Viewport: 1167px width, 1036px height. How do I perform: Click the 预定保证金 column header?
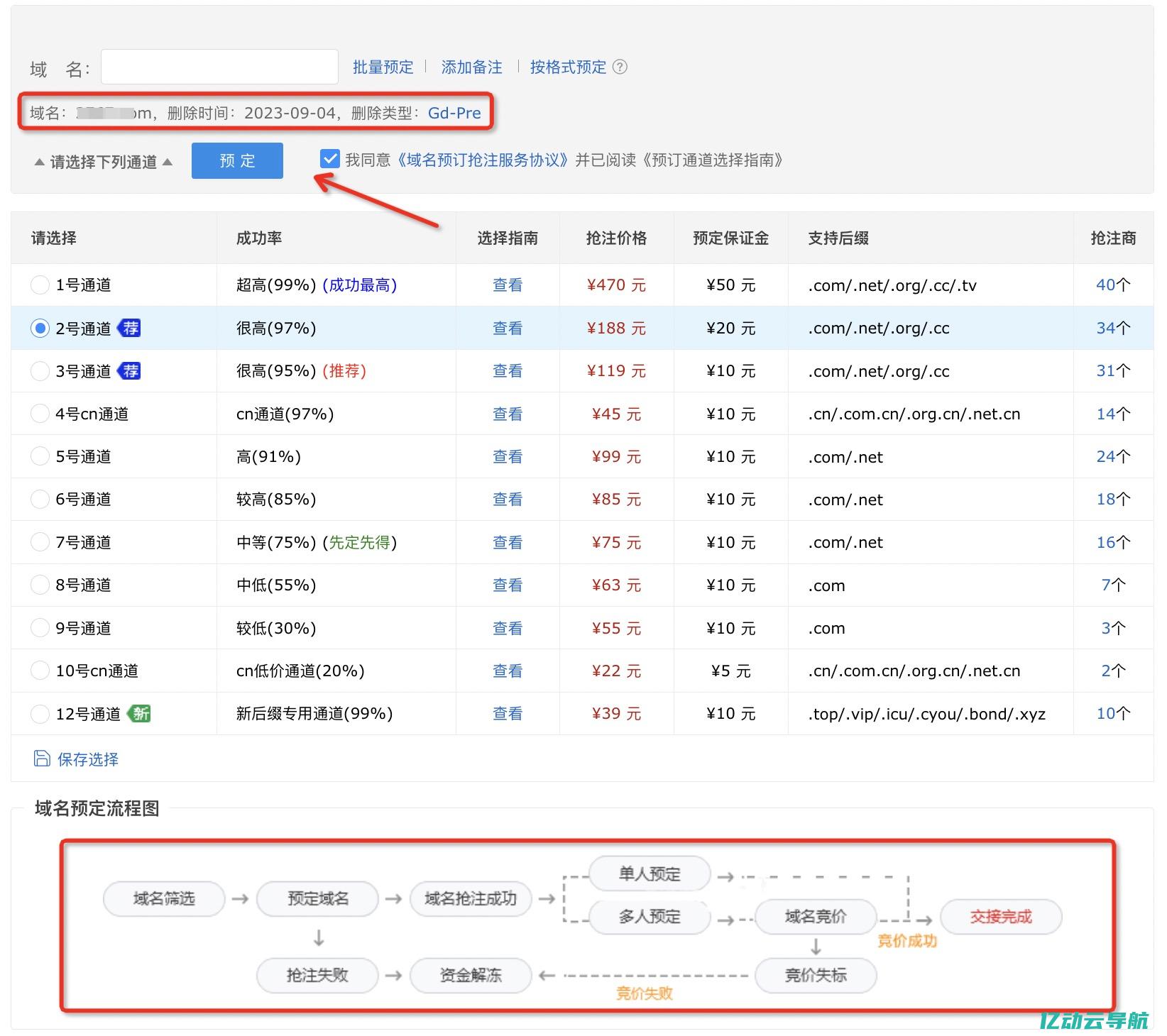730,238
